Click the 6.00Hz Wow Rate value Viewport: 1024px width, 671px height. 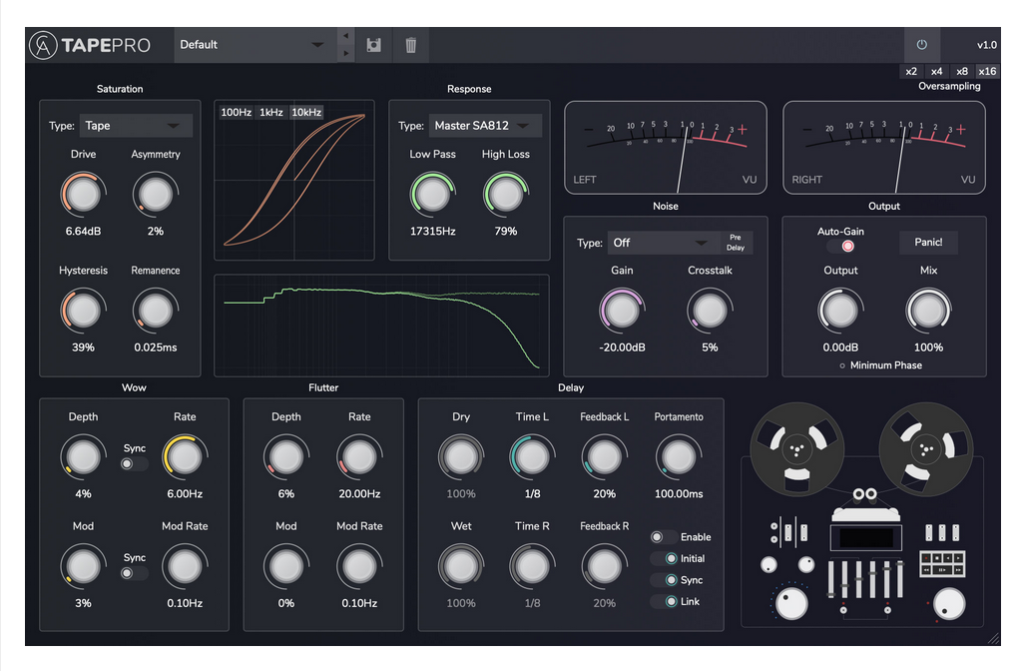(185, 494)
